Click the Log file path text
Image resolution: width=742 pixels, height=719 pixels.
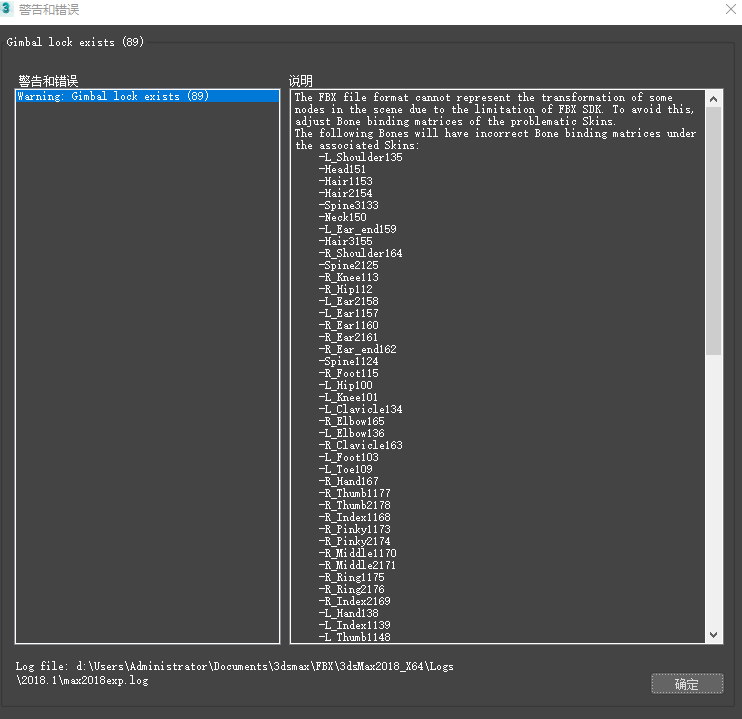(235, 673)
